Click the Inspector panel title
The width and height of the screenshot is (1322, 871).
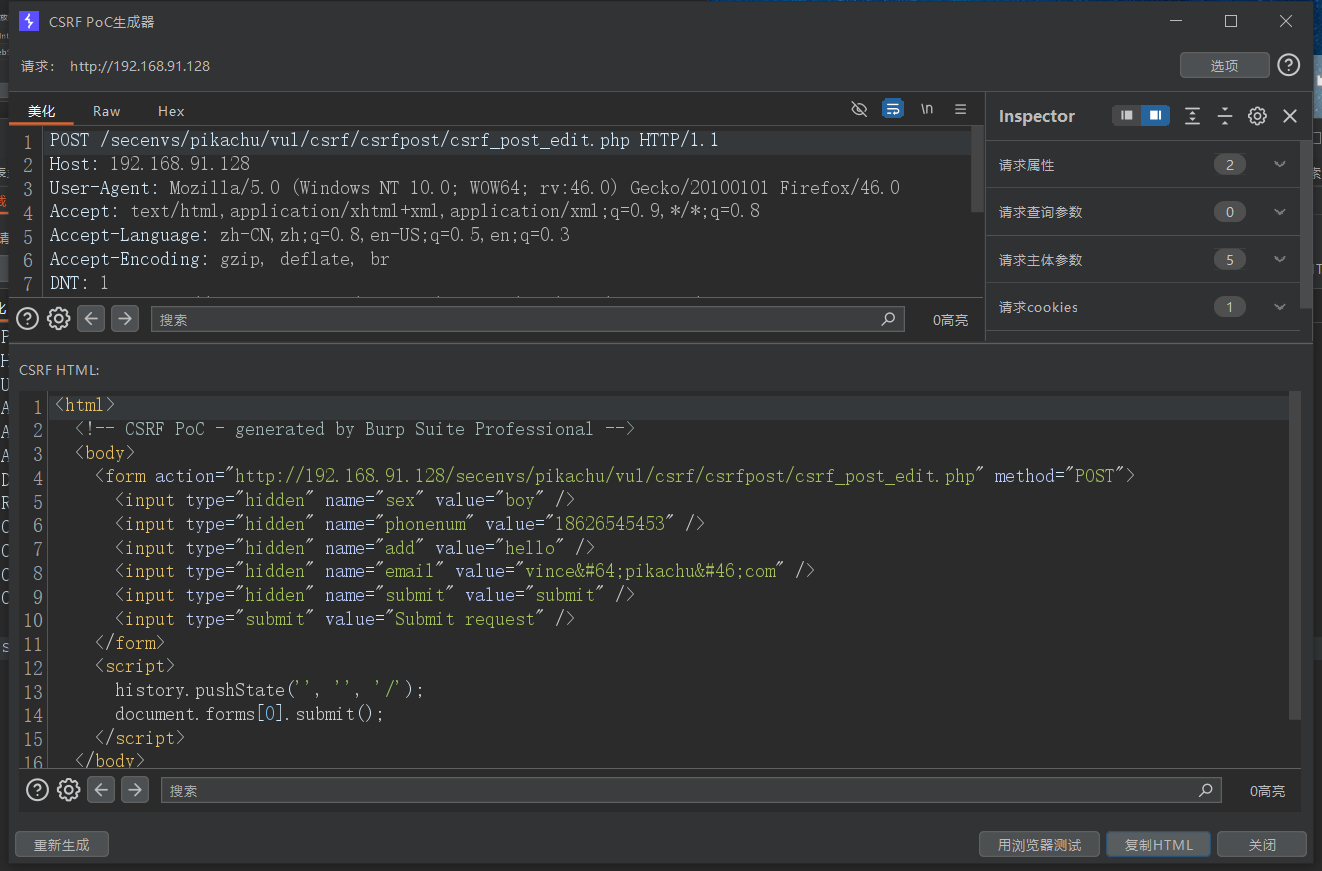1036,116
